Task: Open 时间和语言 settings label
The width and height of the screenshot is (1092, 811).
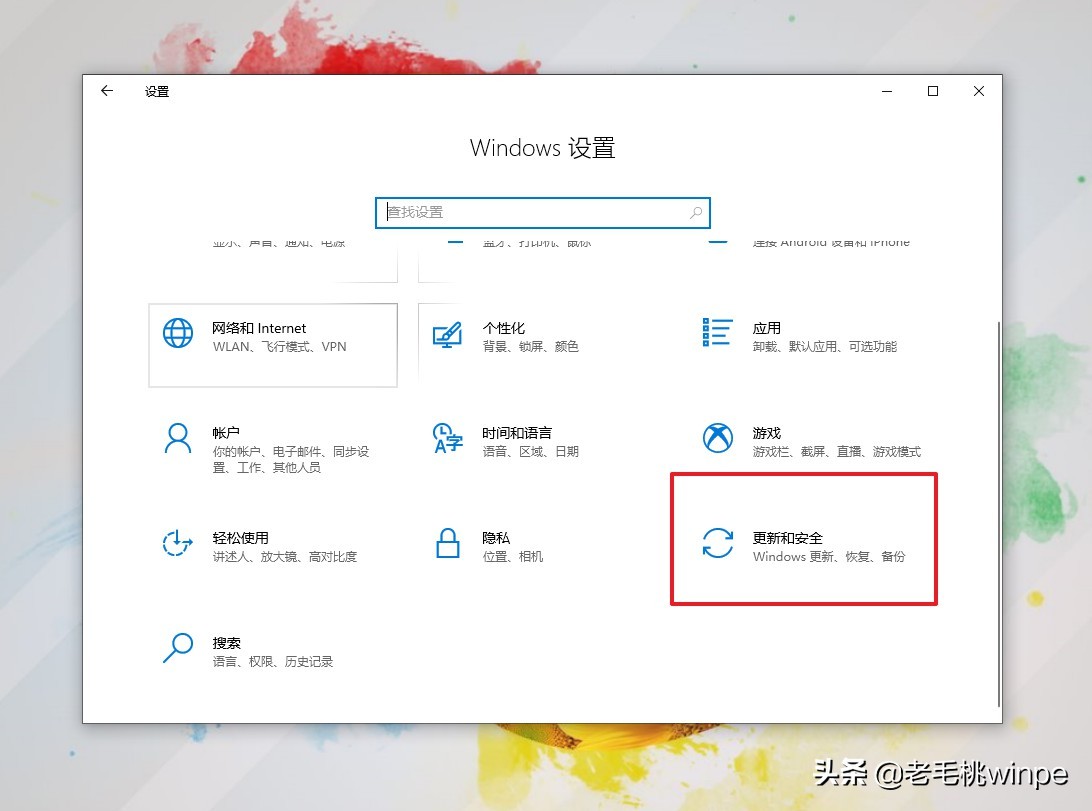Action: (517, 433)
